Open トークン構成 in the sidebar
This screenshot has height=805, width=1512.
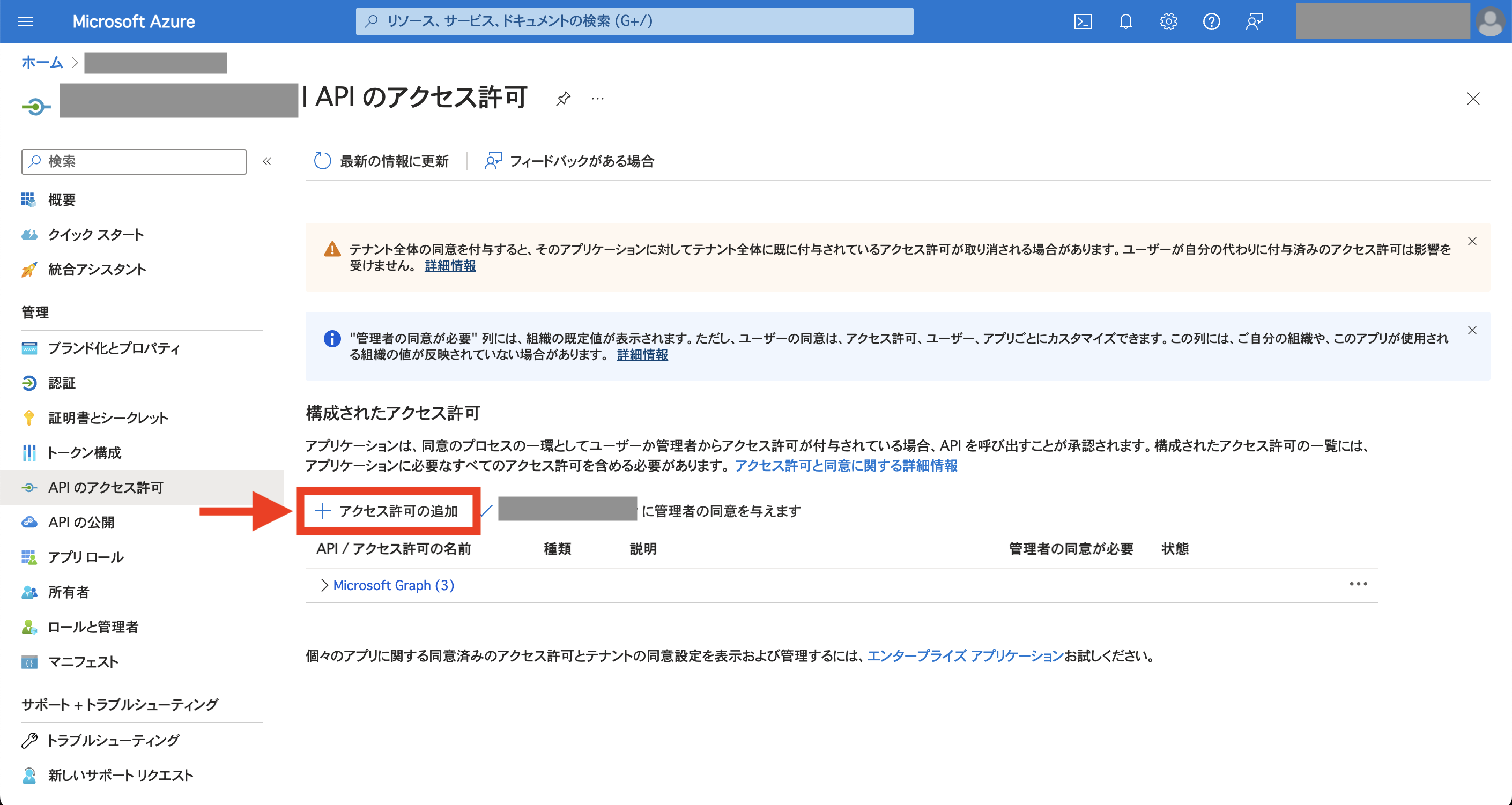coord(84,452)
